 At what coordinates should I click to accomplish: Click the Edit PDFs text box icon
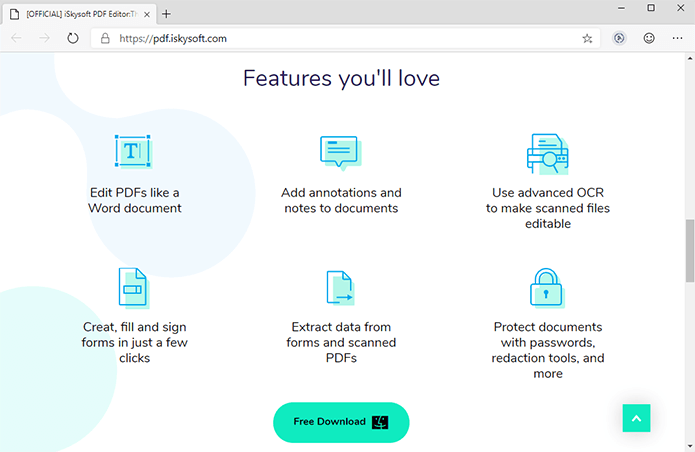click(133, 152)
